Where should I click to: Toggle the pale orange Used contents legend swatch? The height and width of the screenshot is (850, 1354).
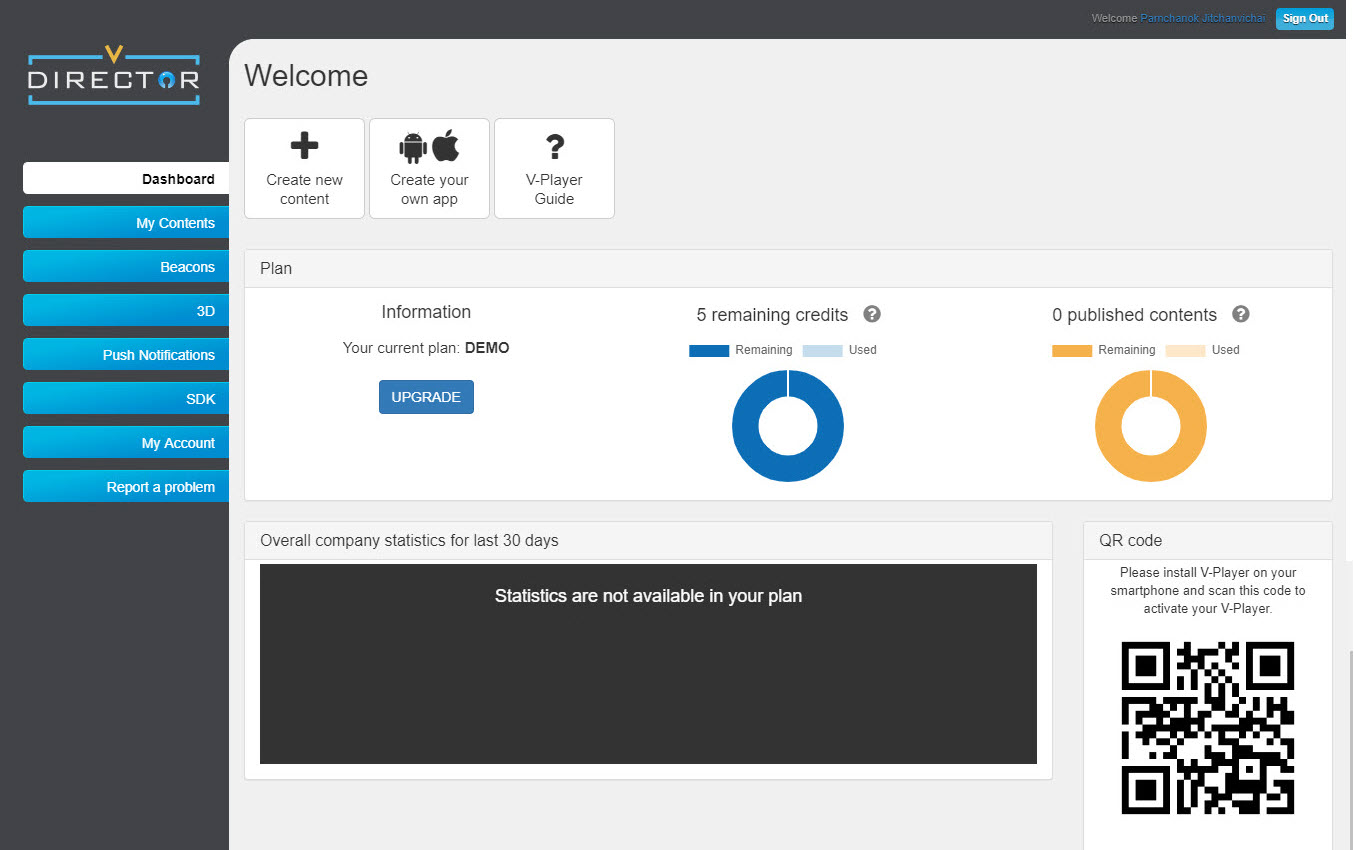coord(1185,350)
